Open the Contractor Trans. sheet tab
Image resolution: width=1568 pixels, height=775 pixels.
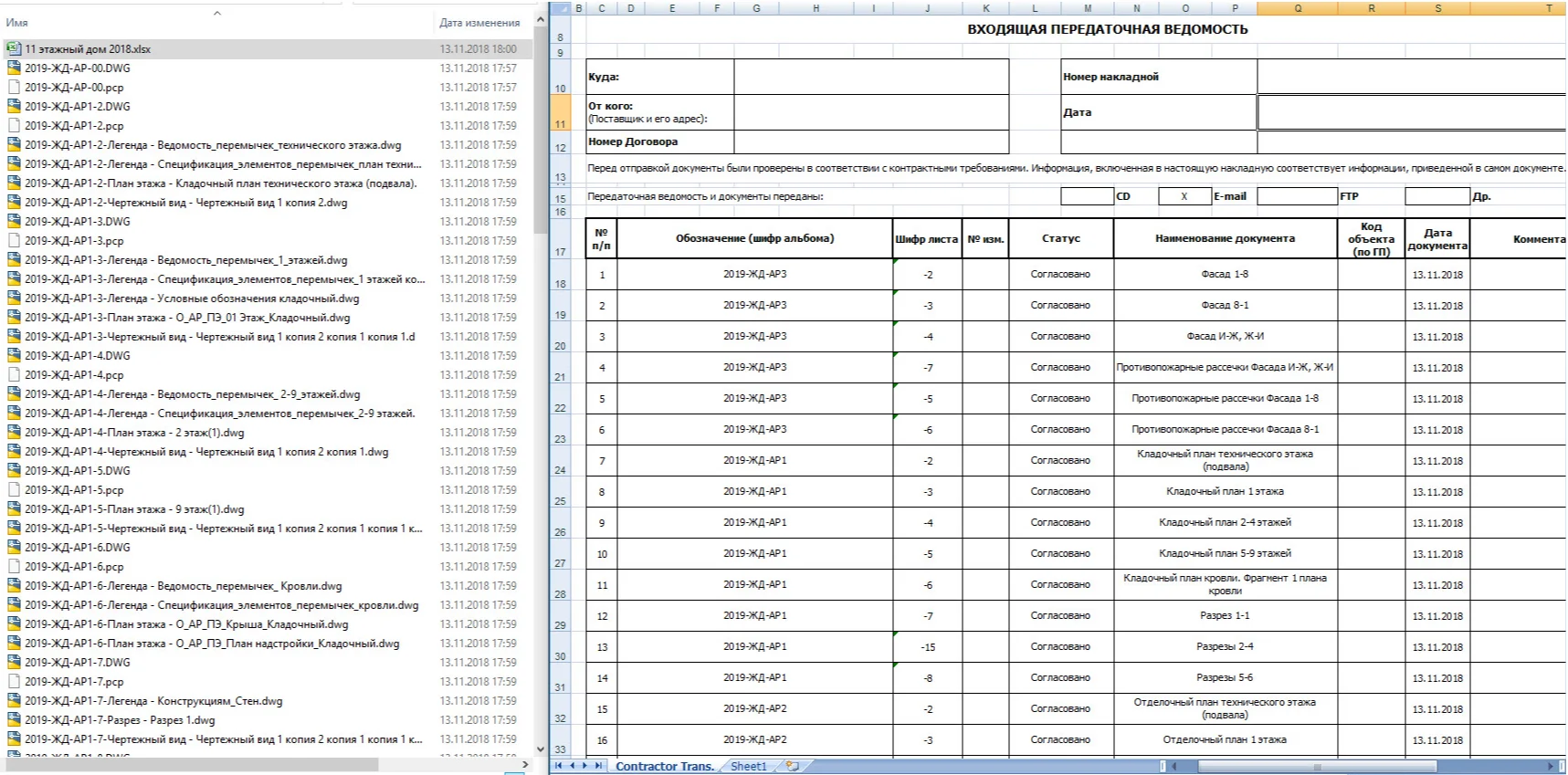[664, 766]
